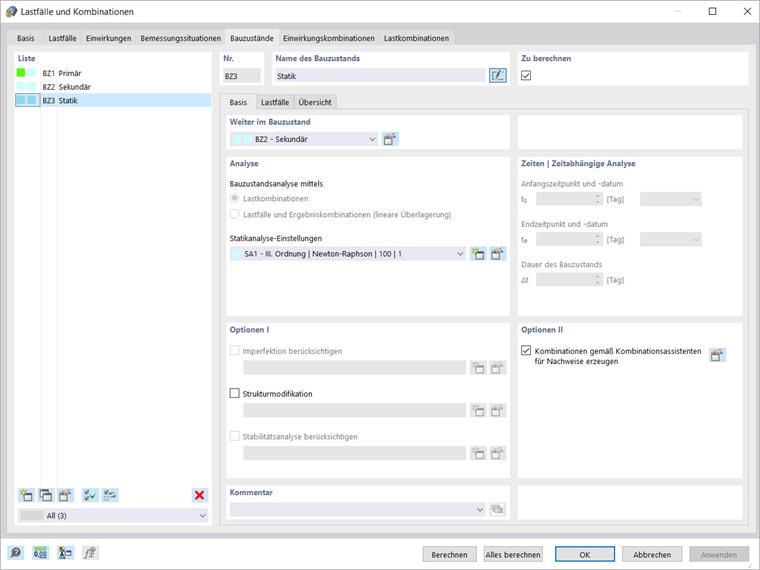Click the edit name icon next to Statik
760x570 pixels.
(498, 76)
